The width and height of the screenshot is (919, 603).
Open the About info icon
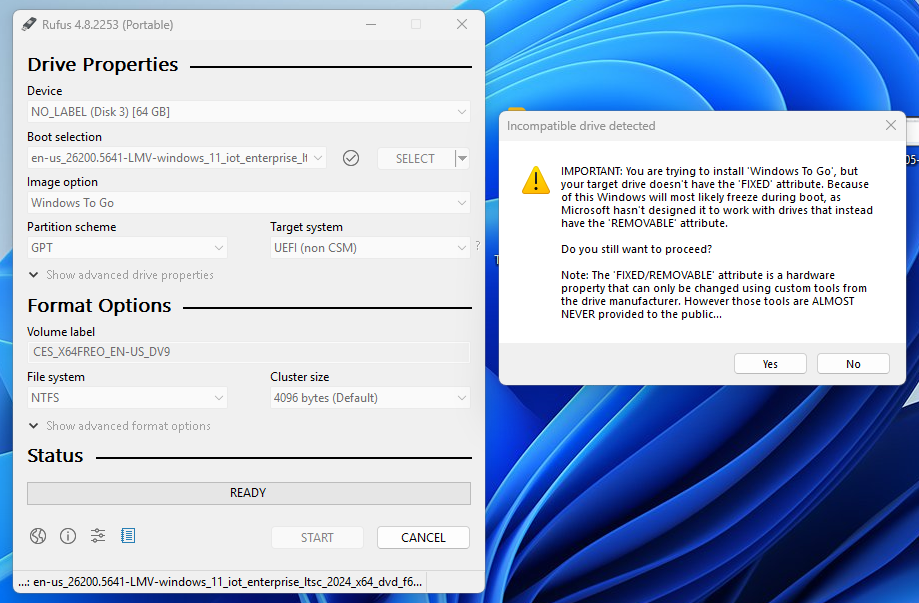coord(68,536)
